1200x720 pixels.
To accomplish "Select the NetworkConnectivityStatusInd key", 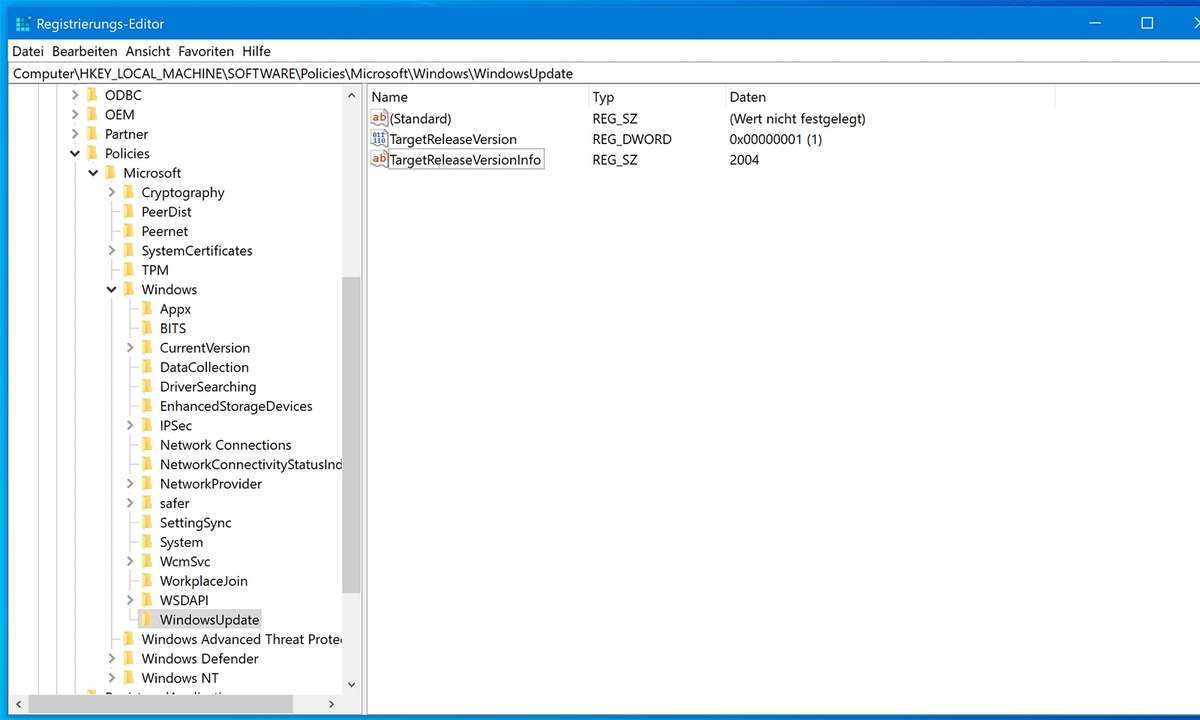I will click(250, 464).
